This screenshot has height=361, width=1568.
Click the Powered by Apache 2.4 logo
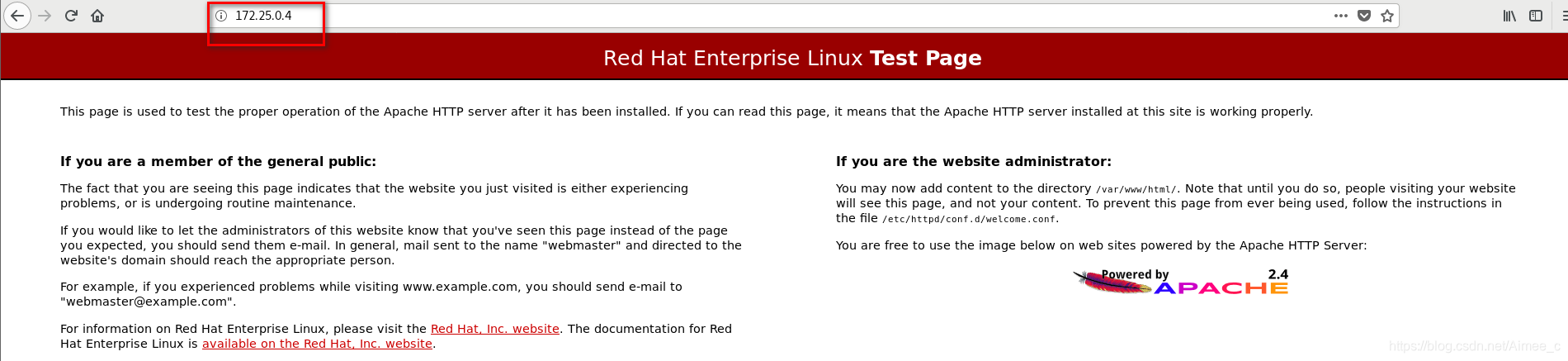click(x=1180, y=282)
